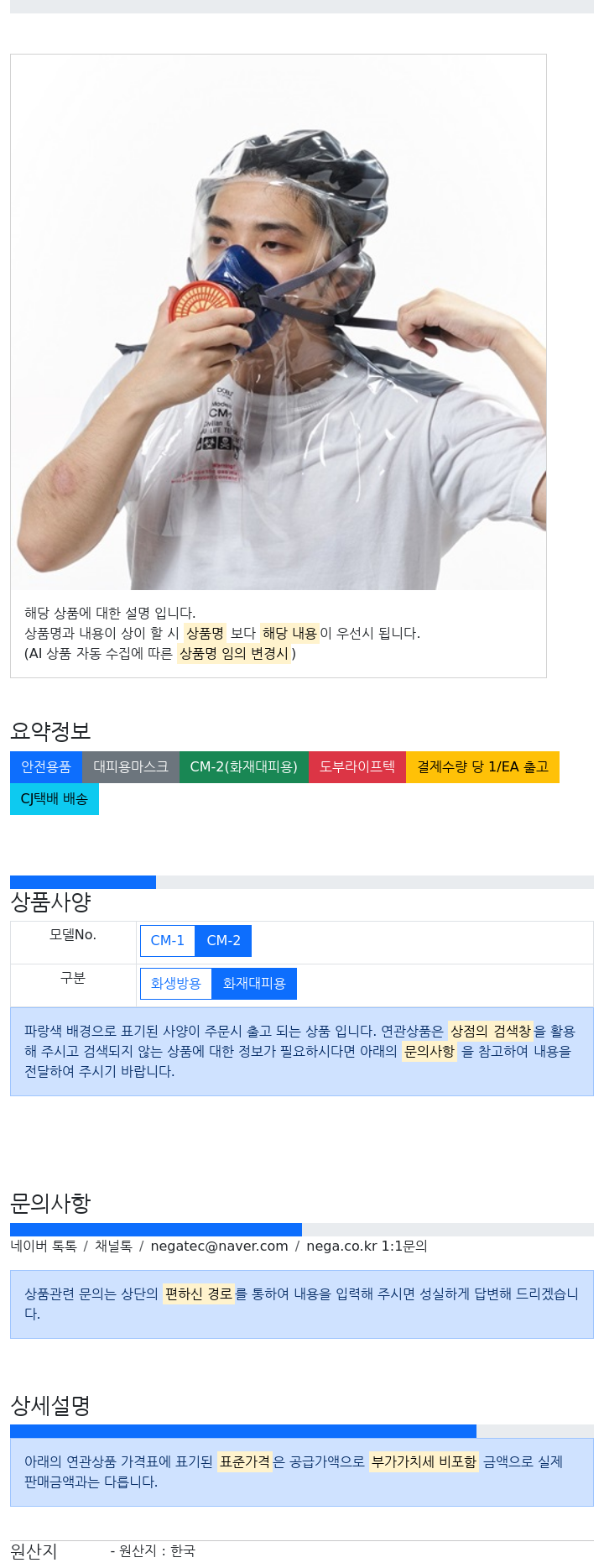The width and height of the screenshot is (604, 1568).
Task: Choose the CM-1 model option
Action: (168, 941)
